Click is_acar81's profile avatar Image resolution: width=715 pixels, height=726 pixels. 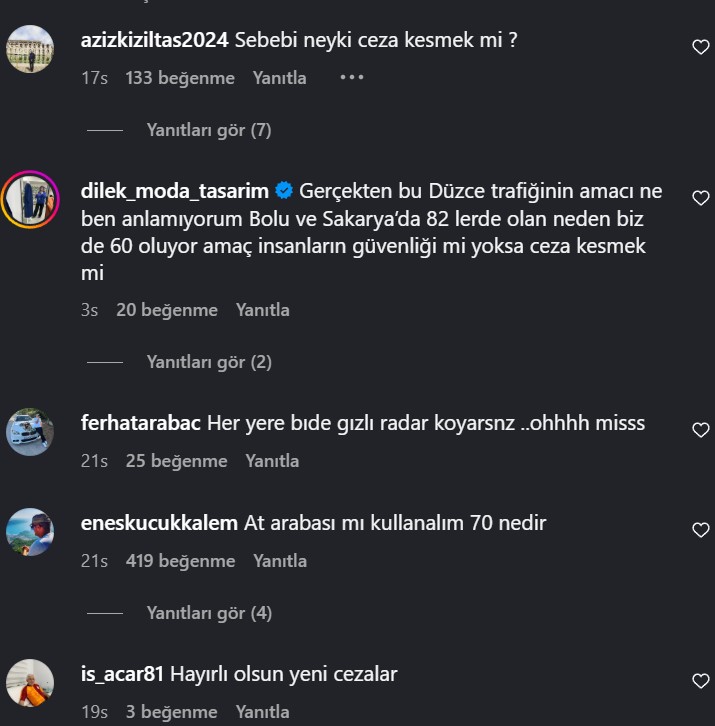(x=30, y=682)
